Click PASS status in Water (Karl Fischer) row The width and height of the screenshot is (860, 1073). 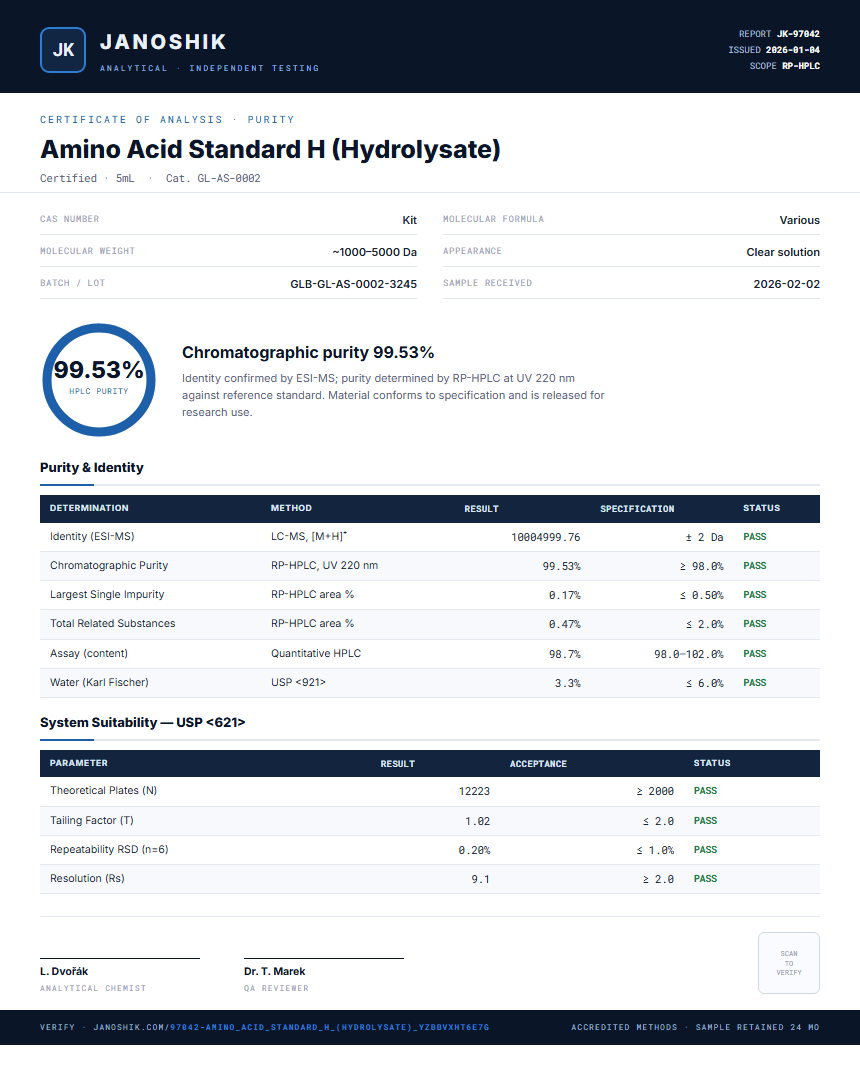(755, 682)
